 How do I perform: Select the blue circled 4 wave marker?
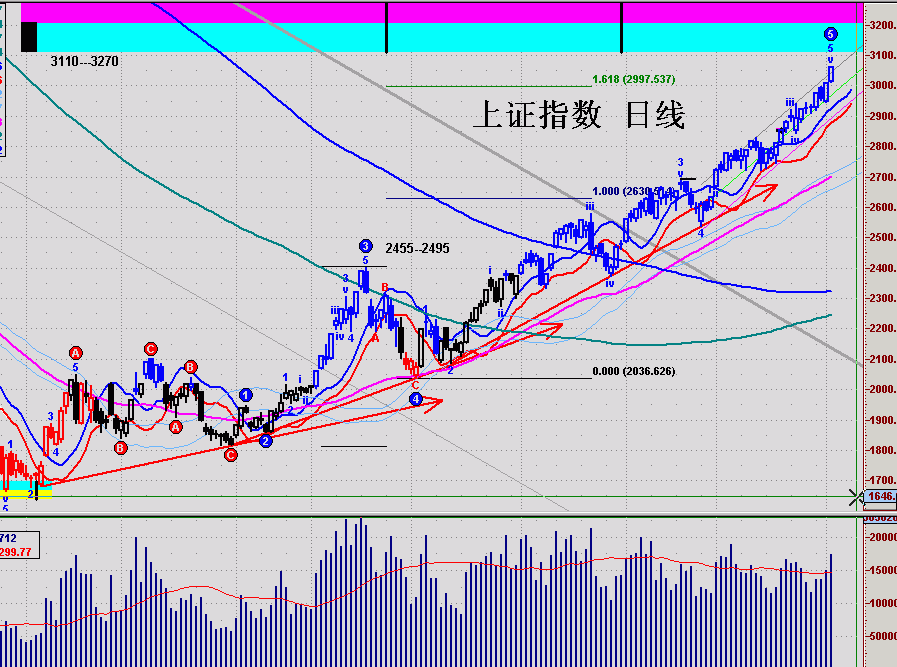[416, 399]
